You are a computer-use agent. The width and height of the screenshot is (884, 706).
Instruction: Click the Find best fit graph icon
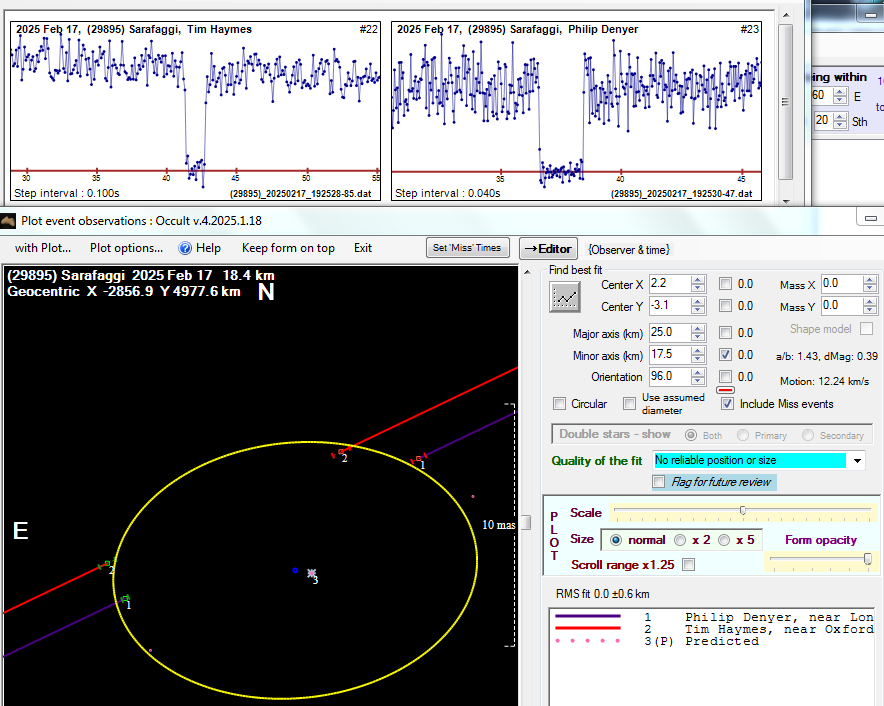tap(566, 296)
